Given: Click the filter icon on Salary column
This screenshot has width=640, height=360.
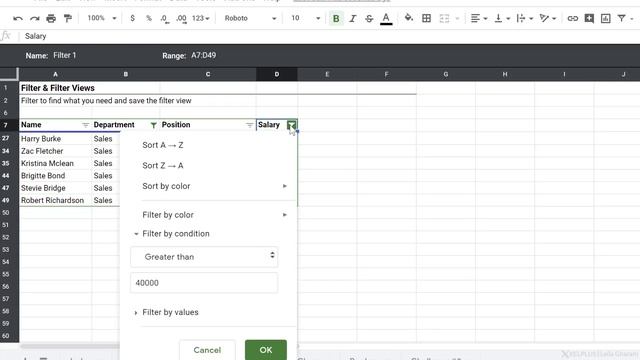Looking at the screenshot, I should click(291, 125).
